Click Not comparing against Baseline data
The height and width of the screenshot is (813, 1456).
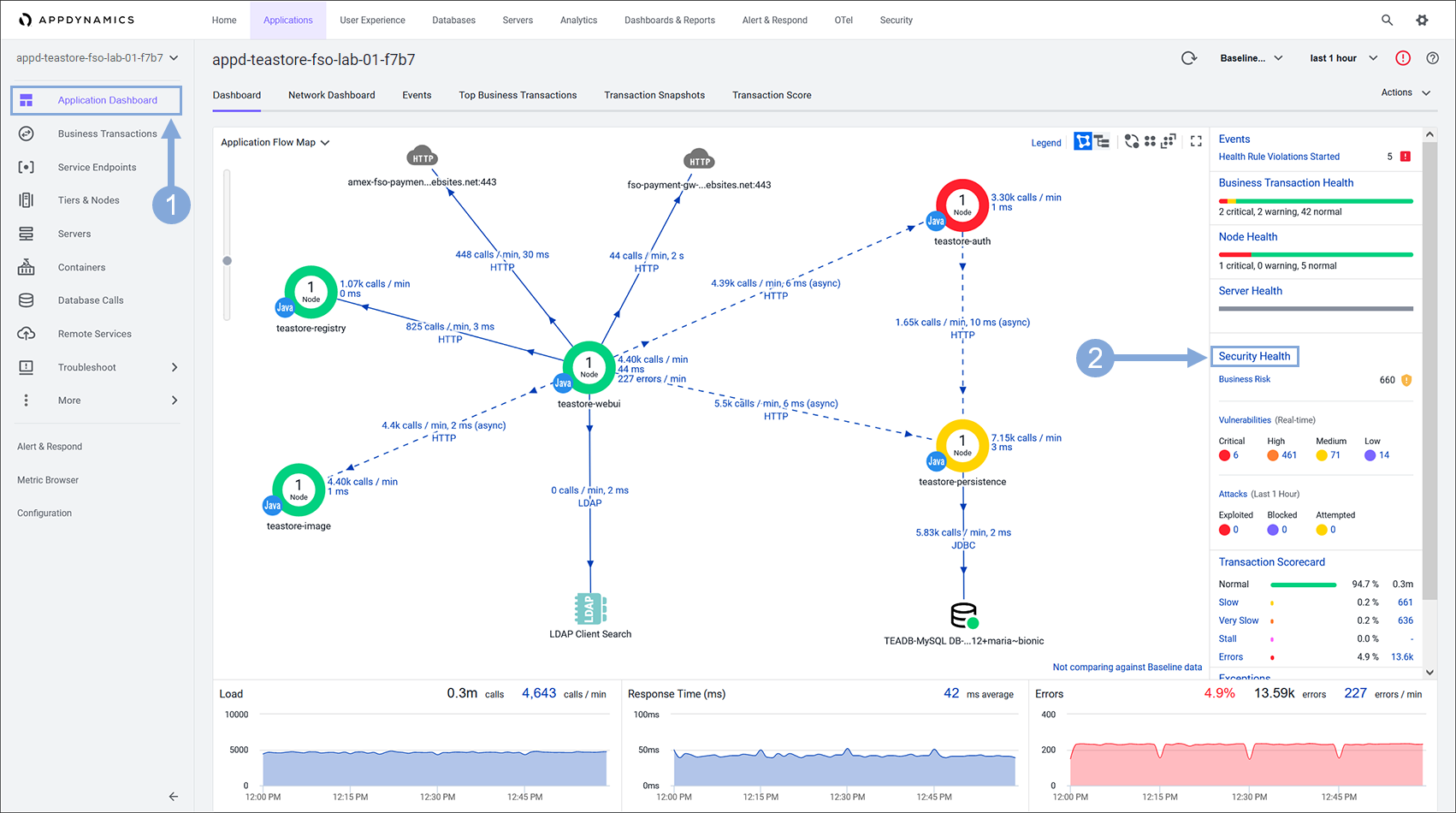tap(1127, 667)
